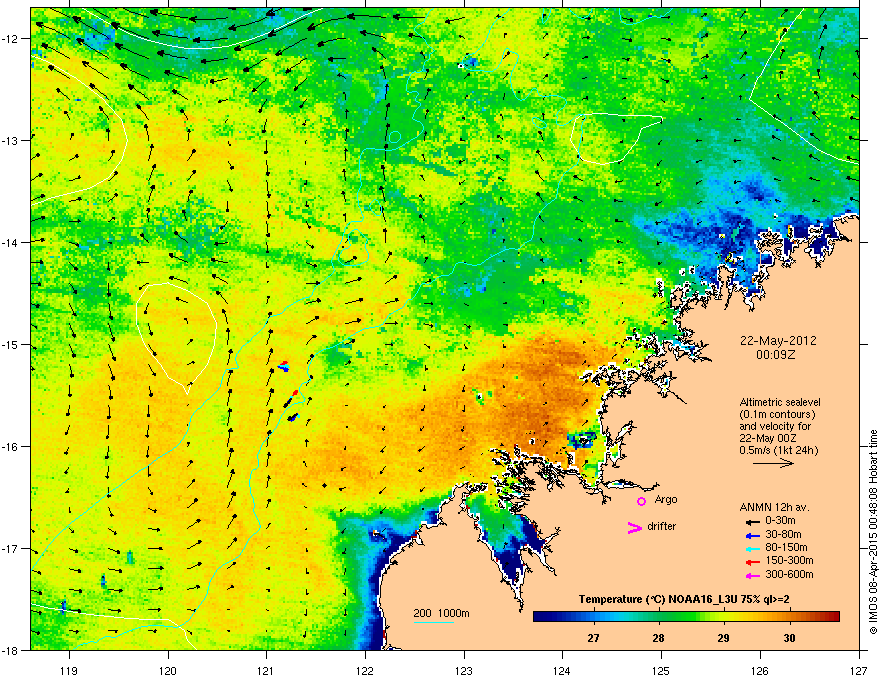The height and width of the screenshot is (680, 880).
Task: Click the longitude axis label 127
Action: pos(859,670)
